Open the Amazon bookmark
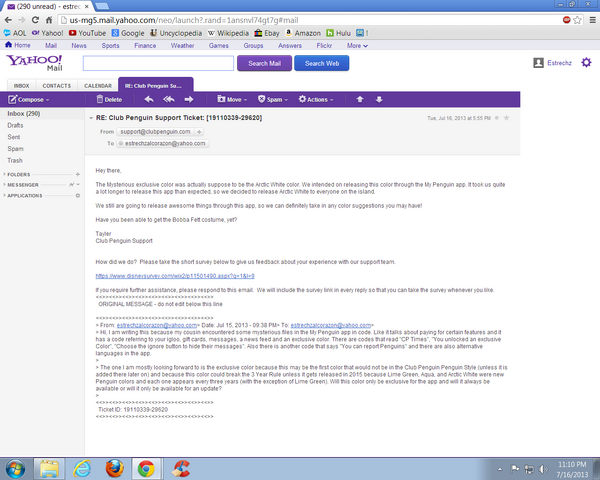 click(303, 33)
